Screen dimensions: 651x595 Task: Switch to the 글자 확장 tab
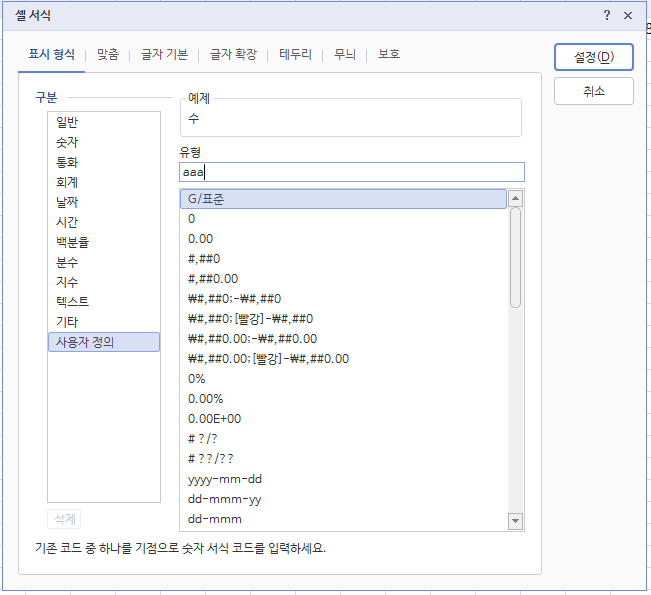[233, 54]
